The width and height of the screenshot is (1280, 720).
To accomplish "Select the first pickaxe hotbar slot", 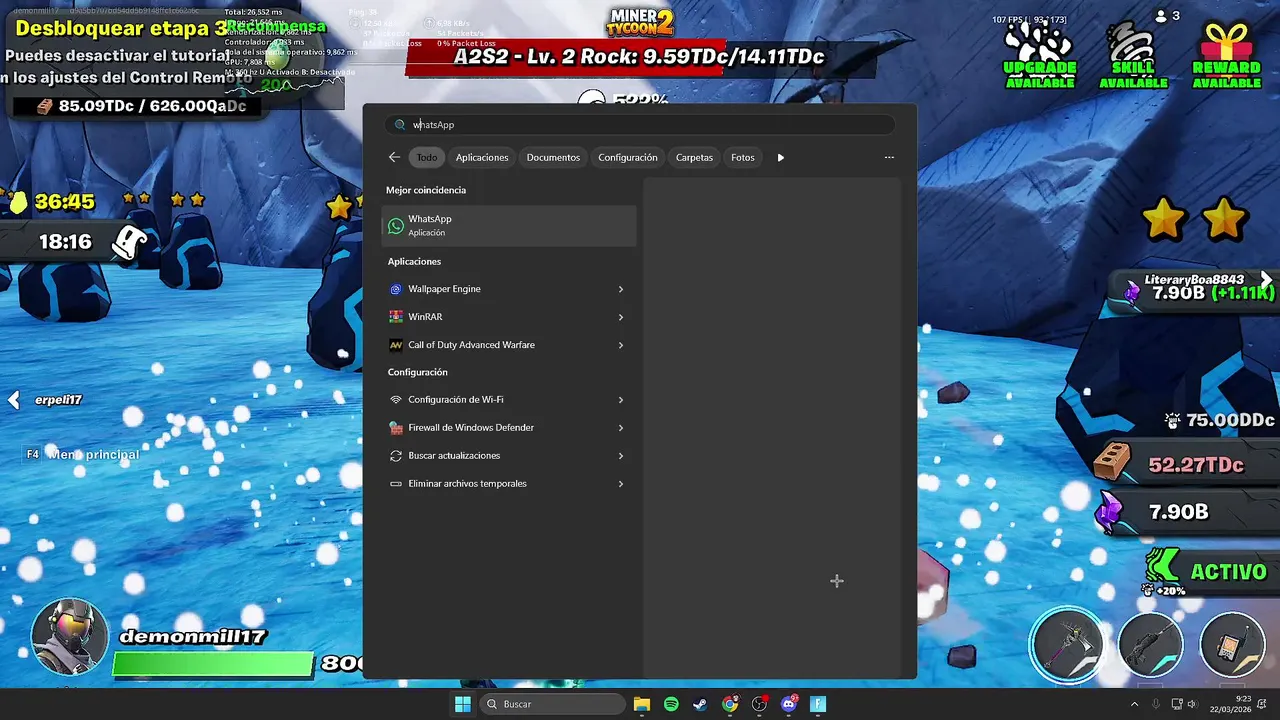I will (1069, 645).
